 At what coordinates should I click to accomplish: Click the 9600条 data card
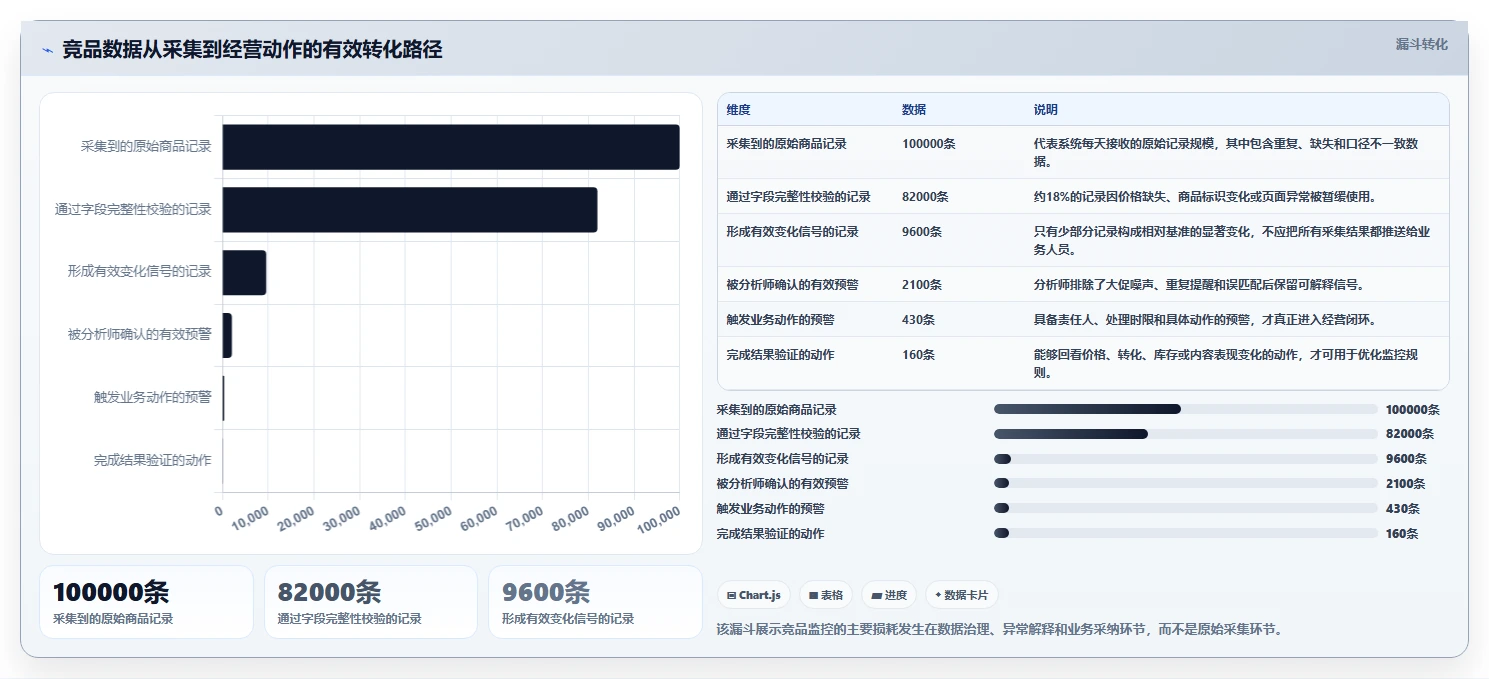pyautogui.click(x=595, y=602)
